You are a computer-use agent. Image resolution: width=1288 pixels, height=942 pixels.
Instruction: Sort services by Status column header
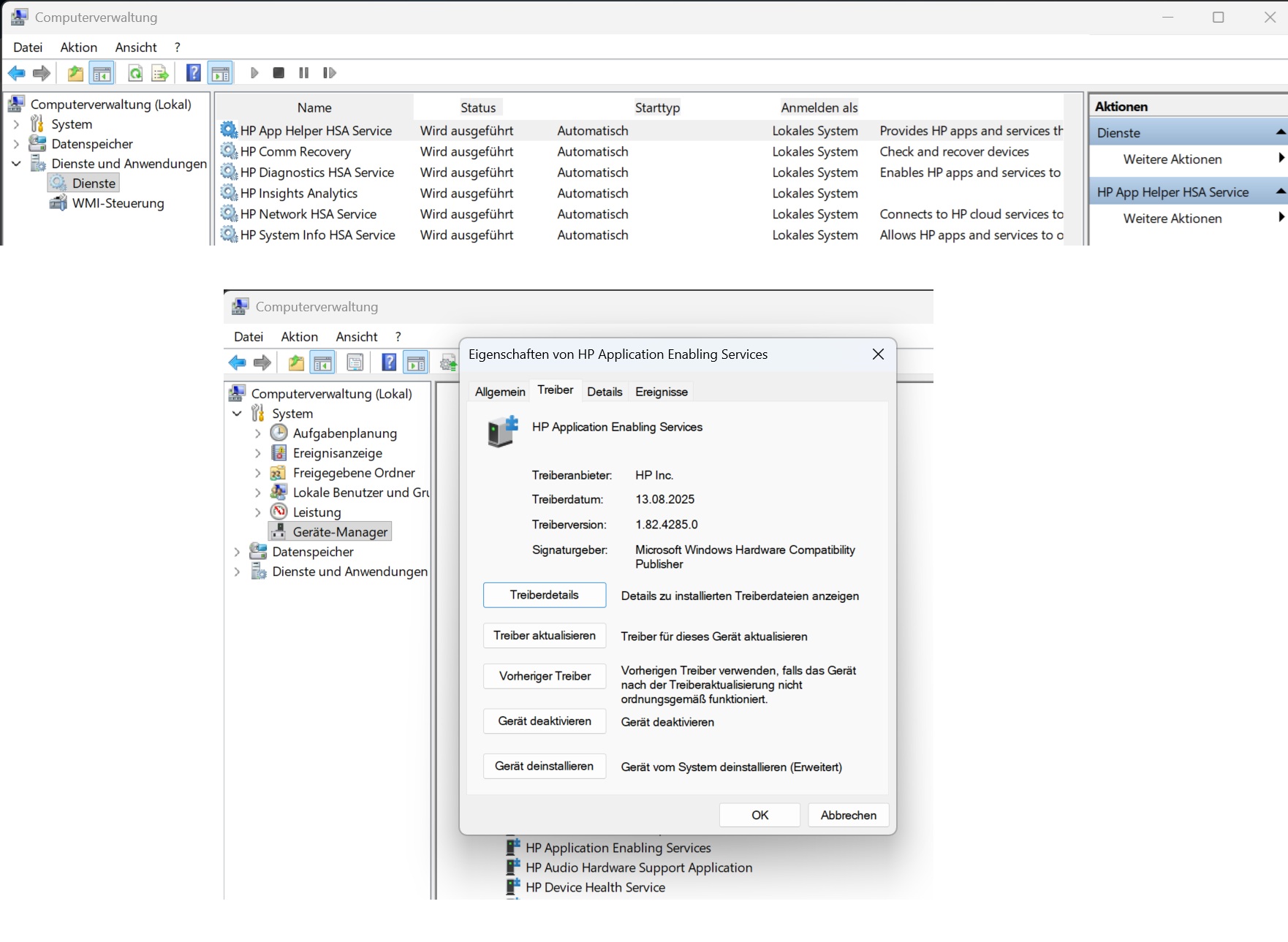pos(478,107)
